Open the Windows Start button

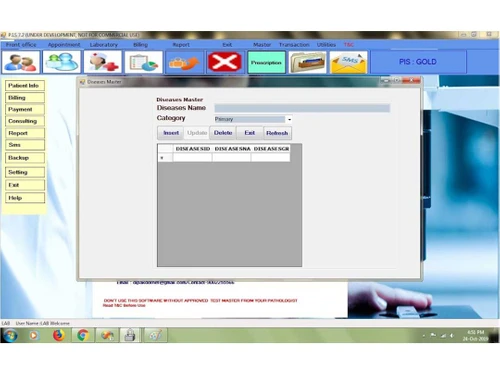coord(10,335)
